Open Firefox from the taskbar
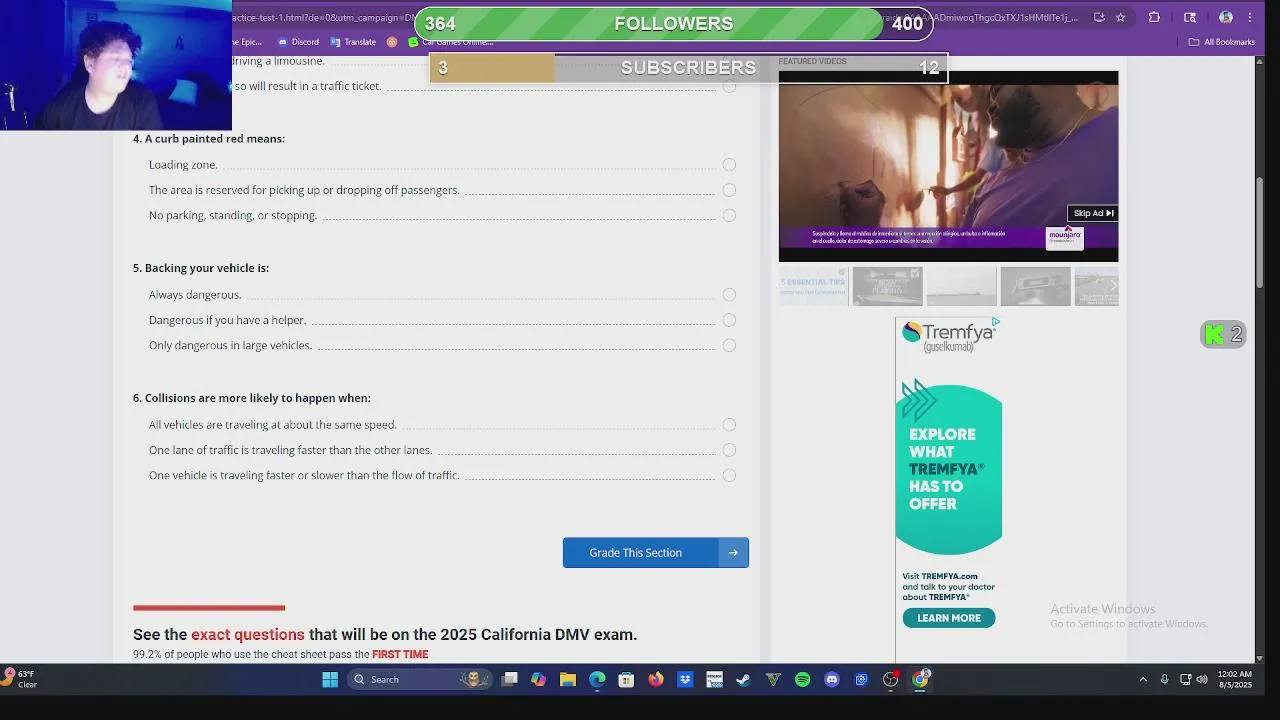 click(655, 680)
